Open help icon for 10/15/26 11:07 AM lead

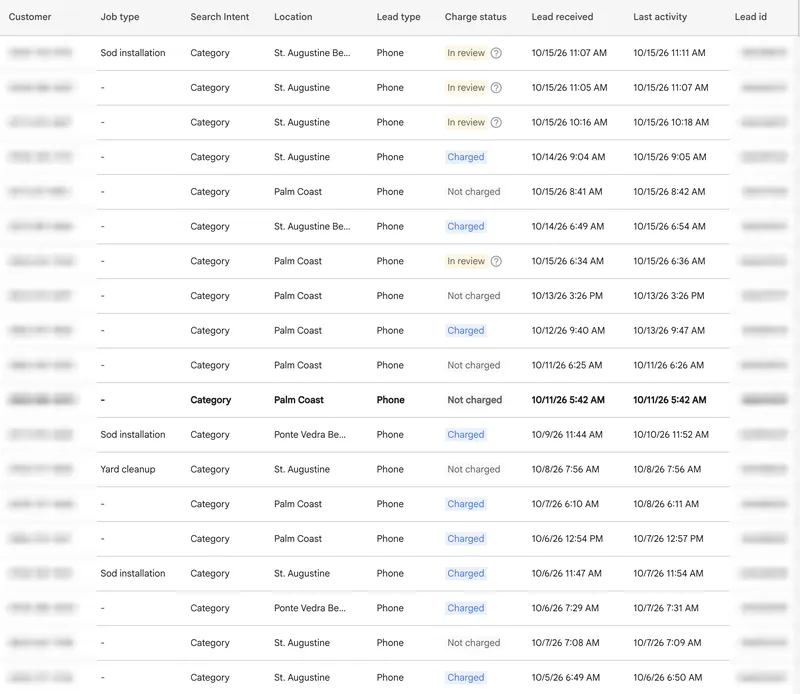[496, 53]
